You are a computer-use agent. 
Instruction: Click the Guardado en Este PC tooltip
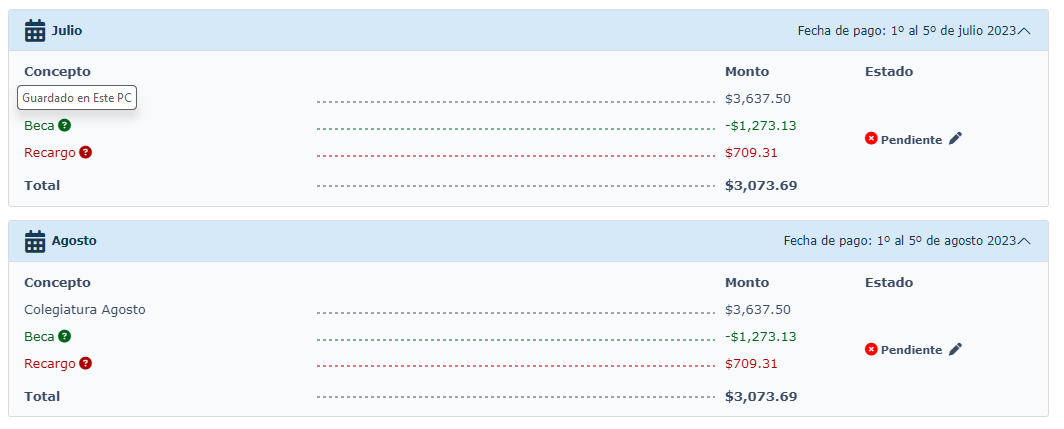[x=77, y=98]
